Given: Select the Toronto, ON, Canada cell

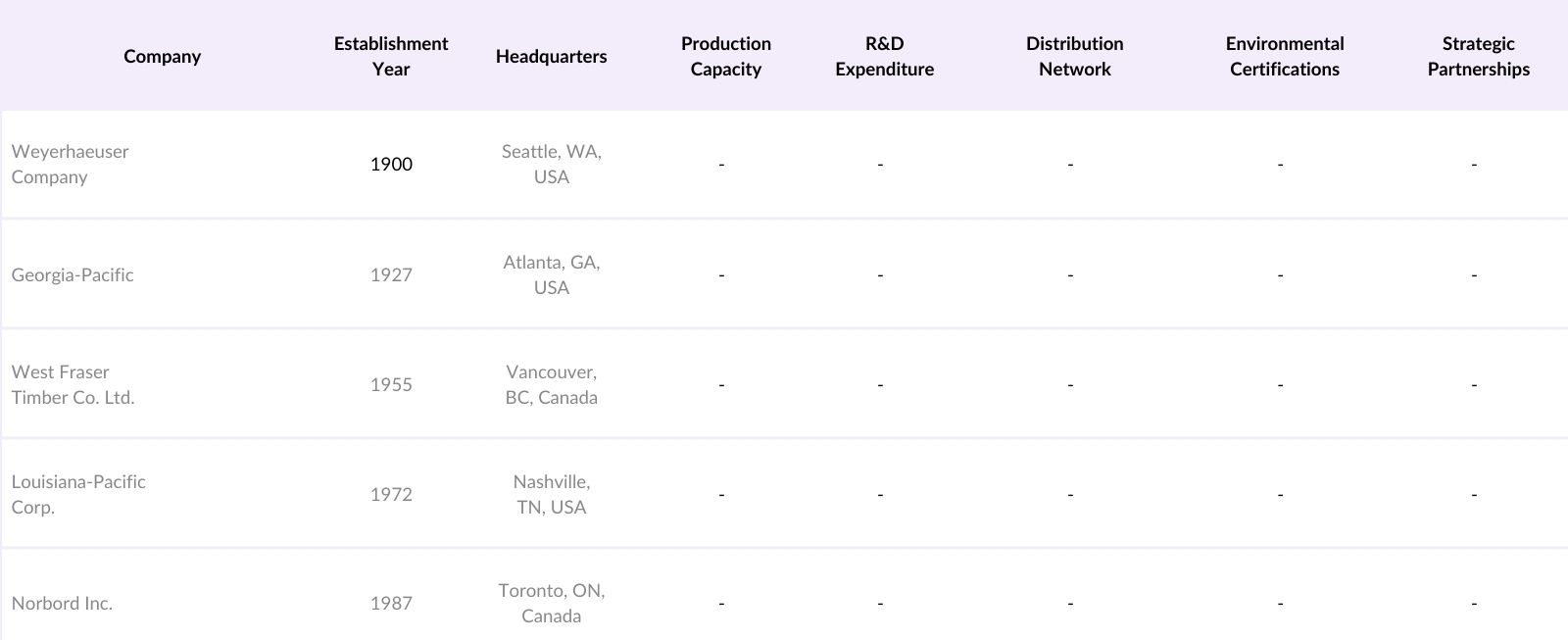Looking at the screenshot, I should click(x=551, y=604).
